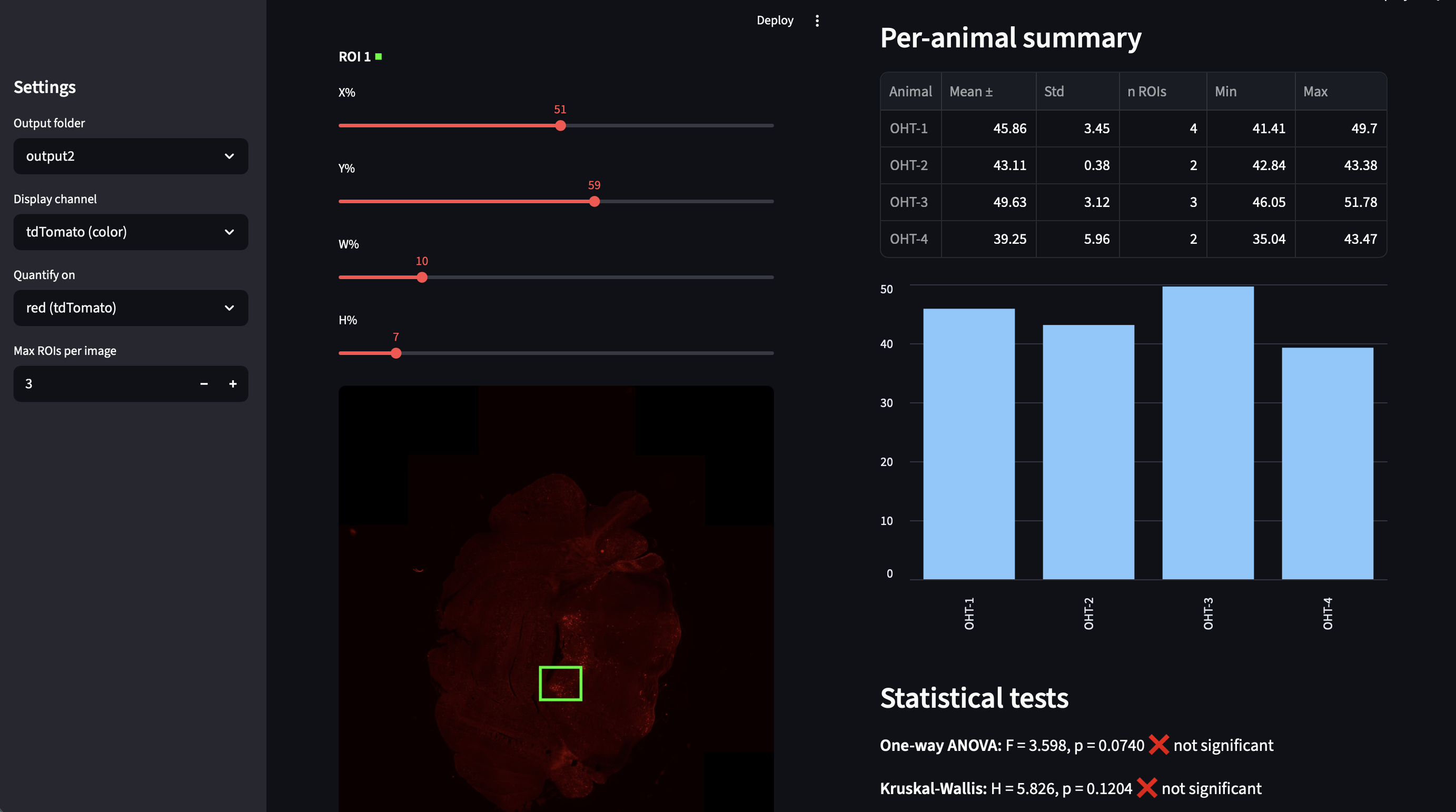
Task: Move the Y% slider handle showing 59
Action: coord(595,201)
